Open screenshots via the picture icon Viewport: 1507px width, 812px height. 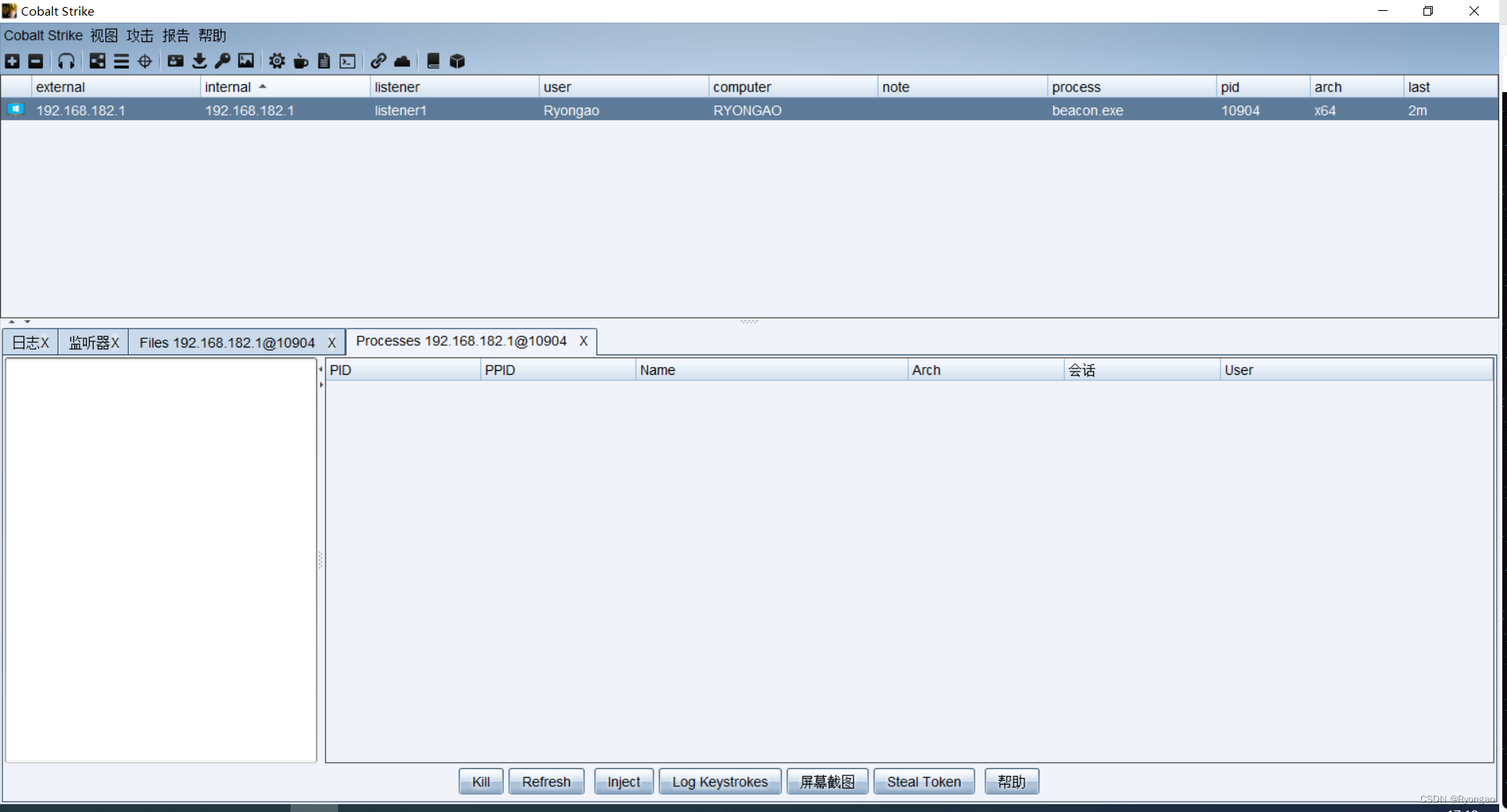(x=246, y=61)
